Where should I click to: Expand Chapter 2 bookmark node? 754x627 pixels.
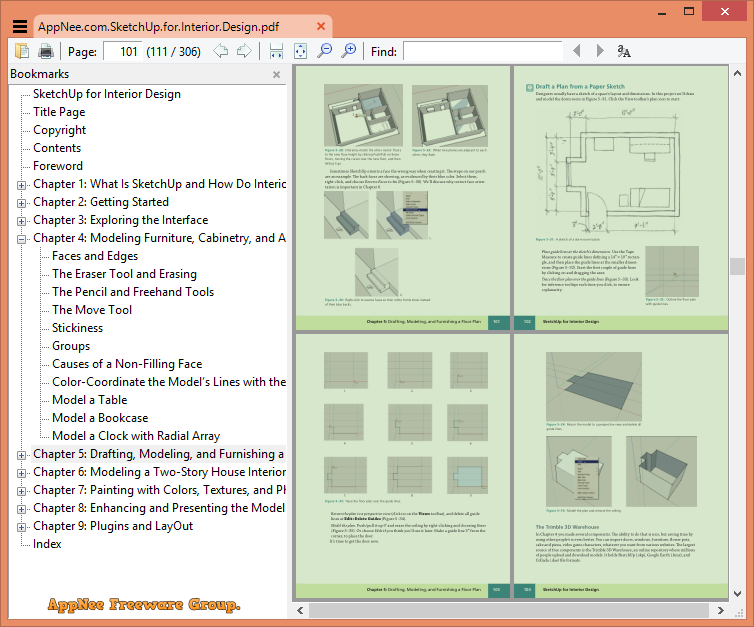tap(21, 203)
